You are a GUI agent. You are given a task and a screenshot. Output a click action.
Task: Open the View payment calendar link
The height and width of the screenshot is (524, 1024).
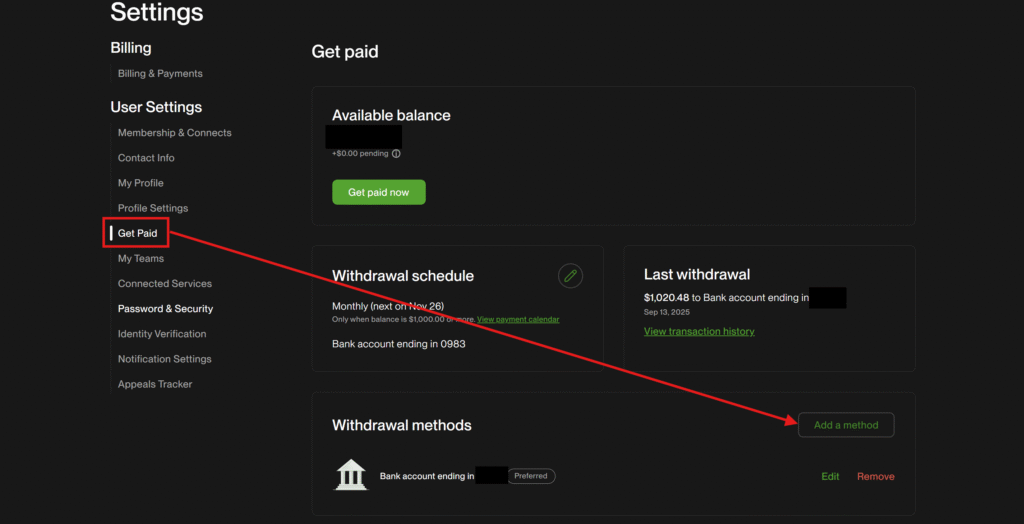[x=518, y=319]
